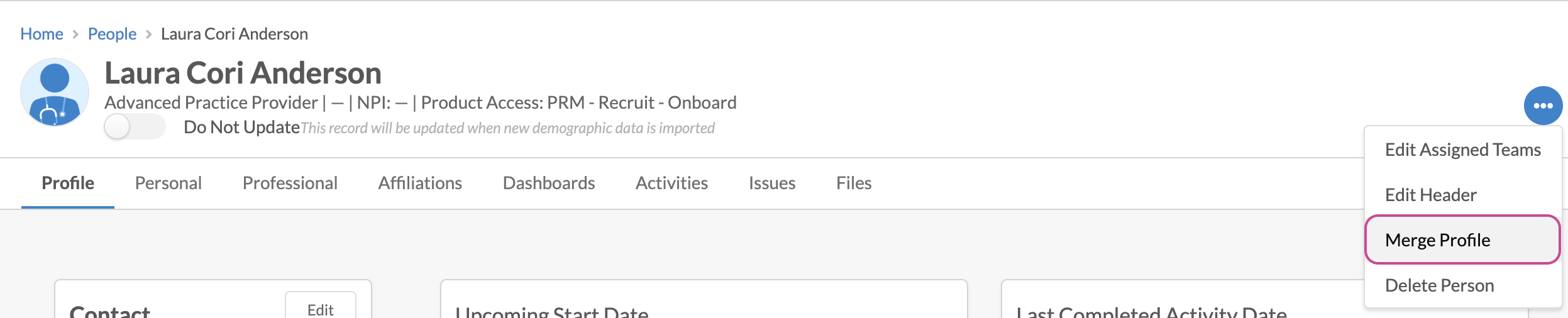
Task: Select Merge Profile in the menu
Action: point(1437,240)
